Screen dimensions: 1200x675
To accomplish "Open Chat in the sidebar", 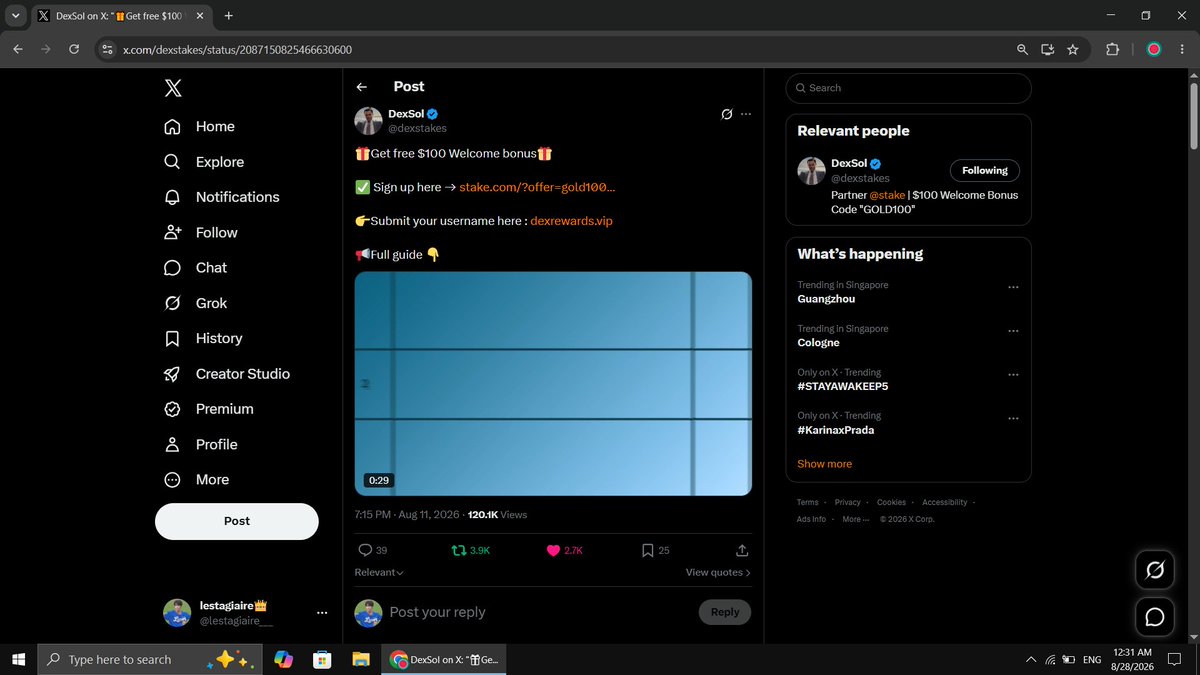I will [x=195, y=268].
